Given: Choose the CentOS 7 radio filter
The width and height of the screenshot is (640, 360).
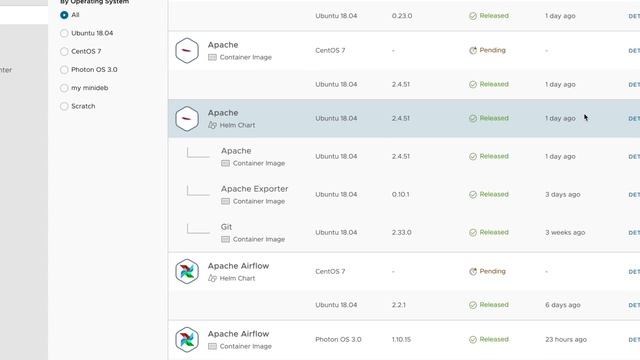Looking at the screenshot, I should [x=64, y=51].
